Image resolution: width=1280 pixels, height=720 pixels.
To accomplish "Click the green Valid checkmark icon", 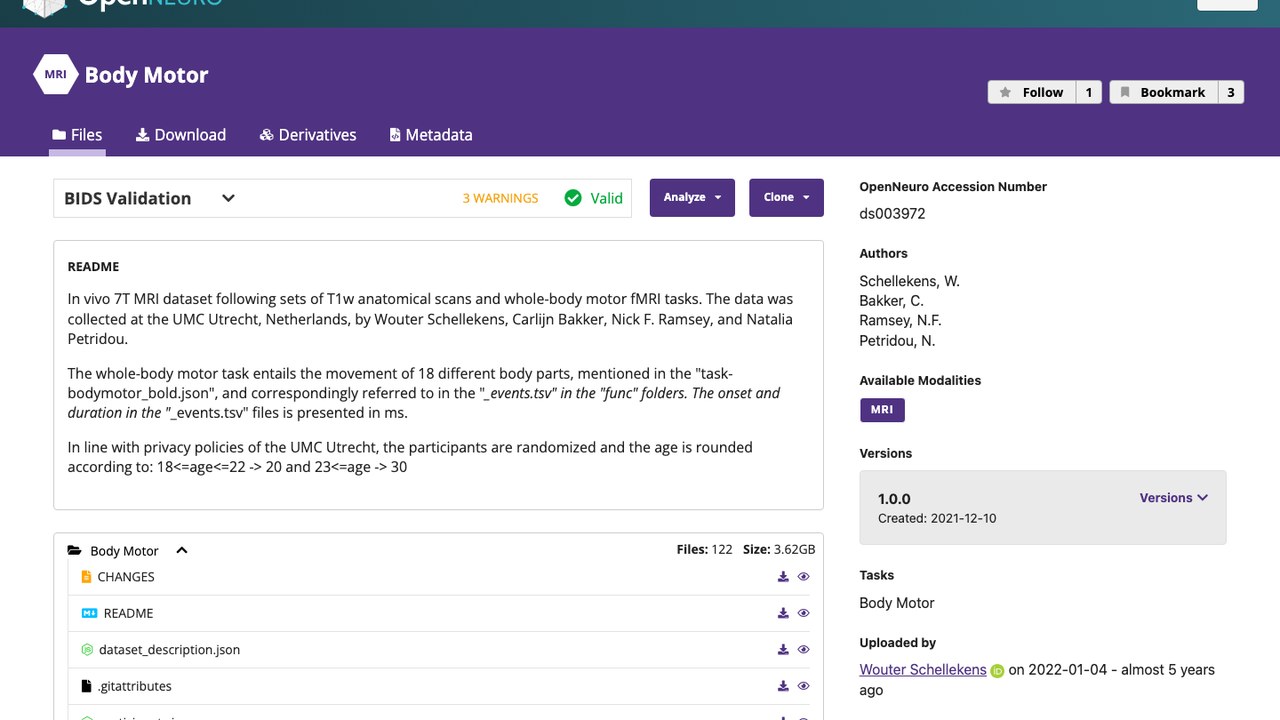I will point(573,198).
